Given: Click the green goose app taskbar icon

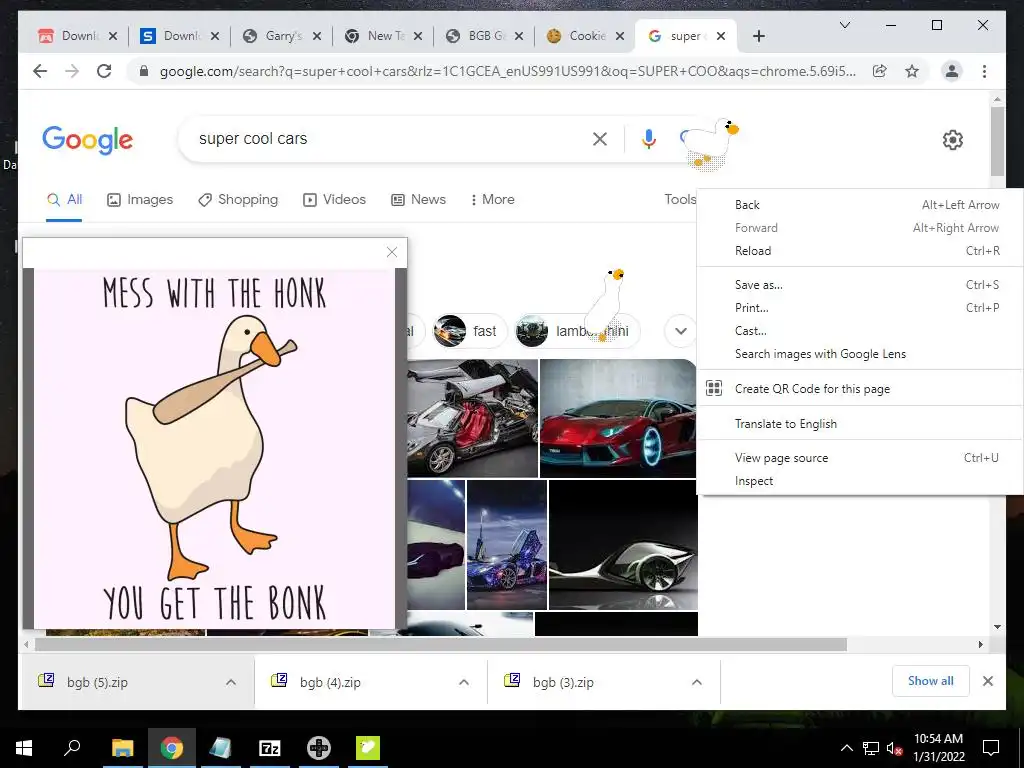Looking at the screenshot, I should coord(368,748).
